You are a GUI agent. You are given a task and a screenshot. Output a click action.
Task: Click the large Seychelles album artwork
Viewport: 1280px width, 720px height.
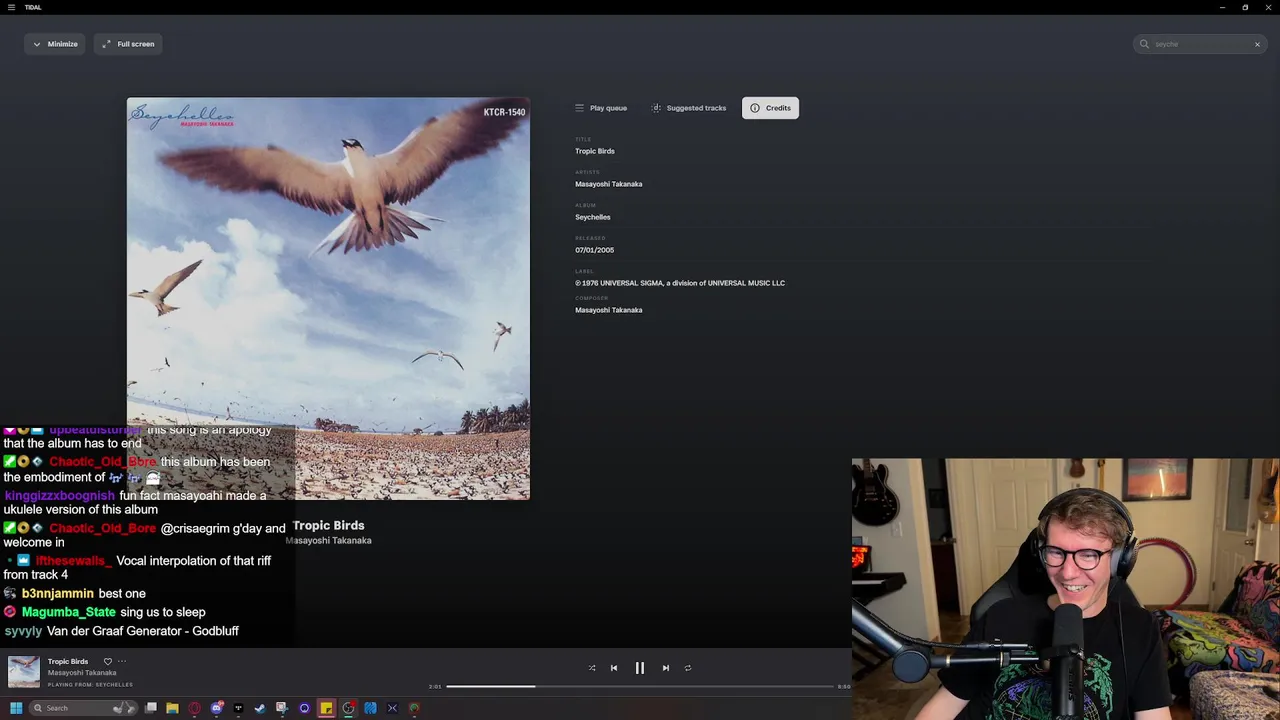[328, 298]
